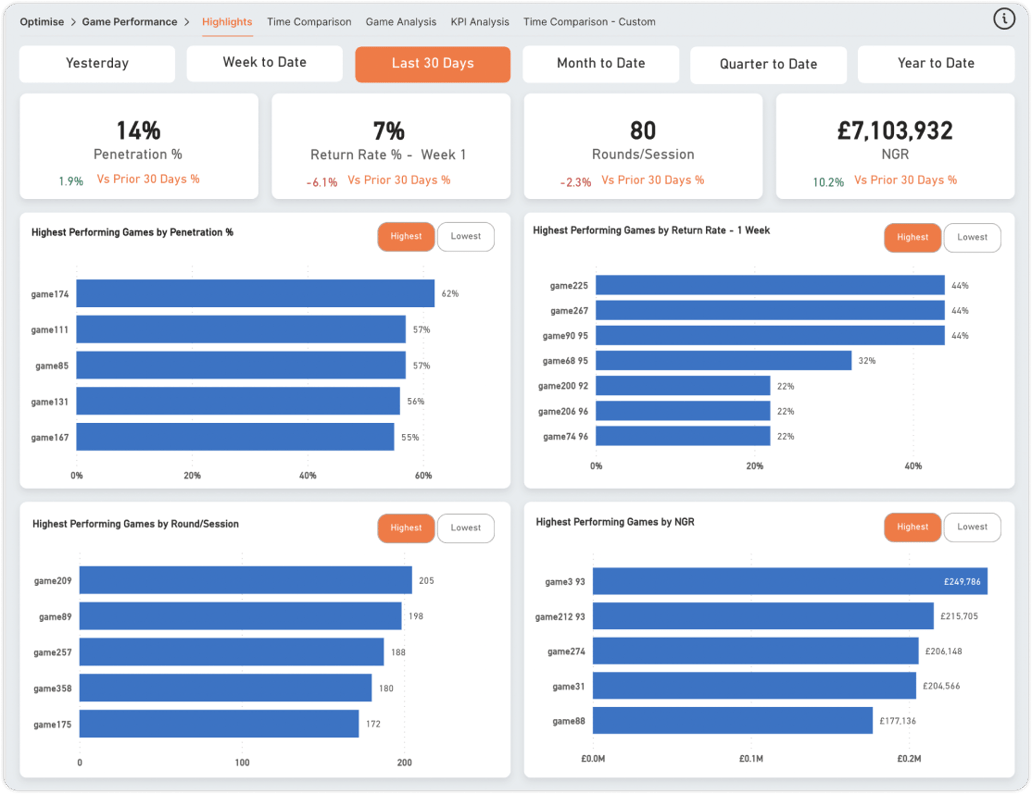
Task: Click the Highest Performing Games by NGR title
Action: (615, 522)
